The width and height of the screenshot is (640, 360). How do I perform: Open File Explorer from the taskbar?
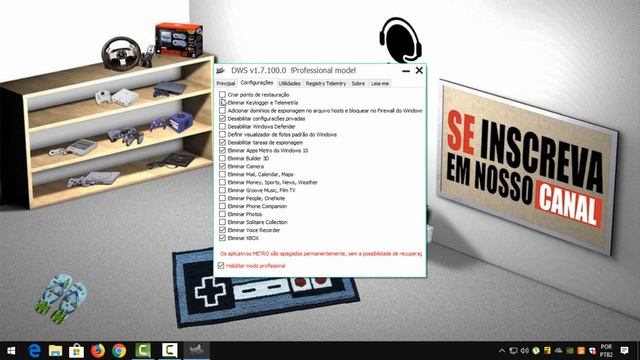point(56,351)
